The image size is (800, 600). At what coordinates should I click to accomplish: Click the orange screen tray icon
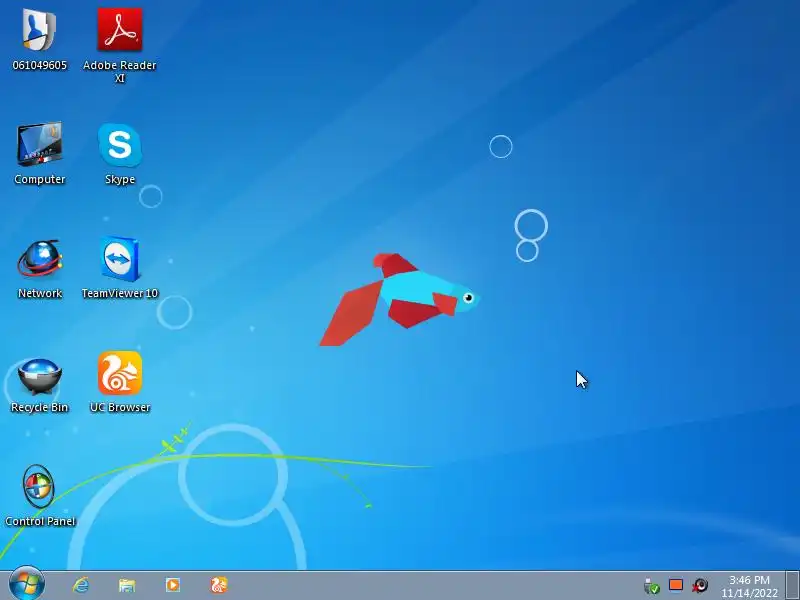click(x=676, y=585)
